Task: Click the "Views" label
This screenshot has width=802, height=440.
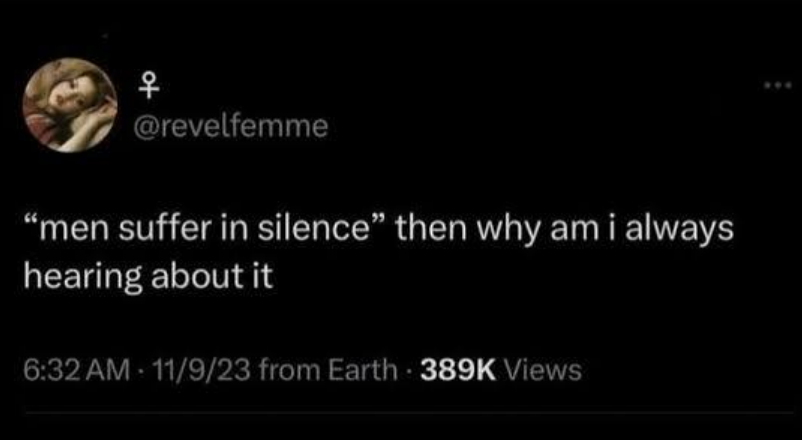Action: click(543, 370)
